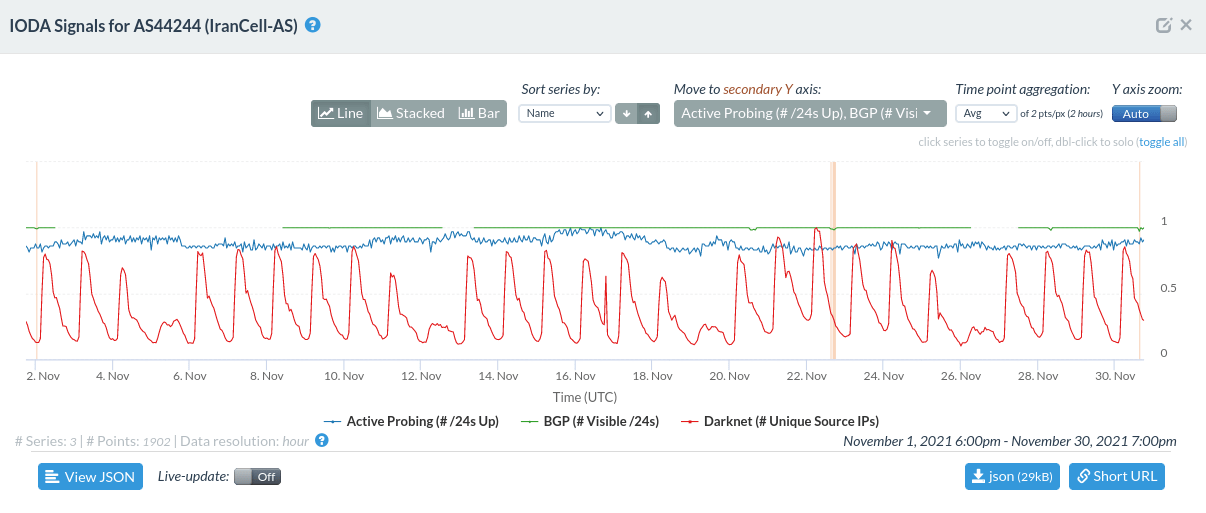Toggle the Live-update Off switch
This screenshot has width=1206, height=513.
[257, 476]
